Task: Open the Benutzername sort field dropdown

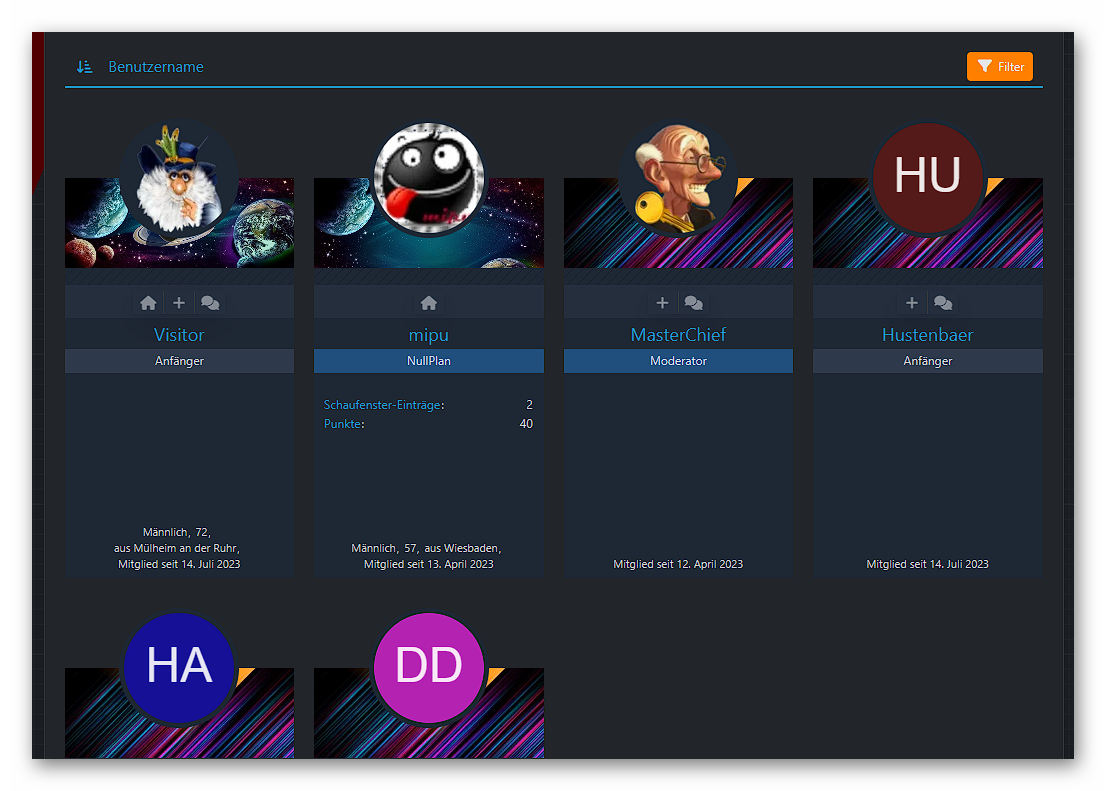Action: pyautogui.click(x=156, y=67)
